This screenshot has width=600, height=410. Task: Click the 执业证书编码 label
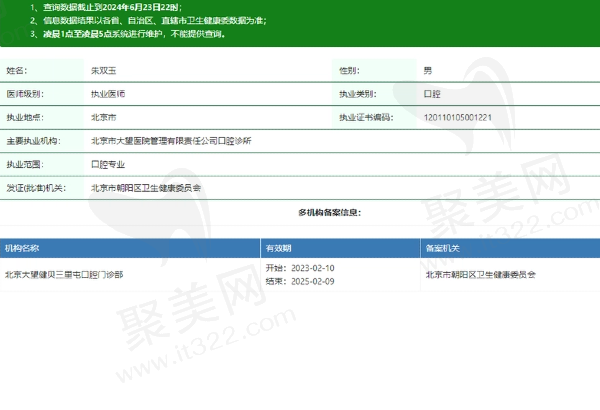366,118
